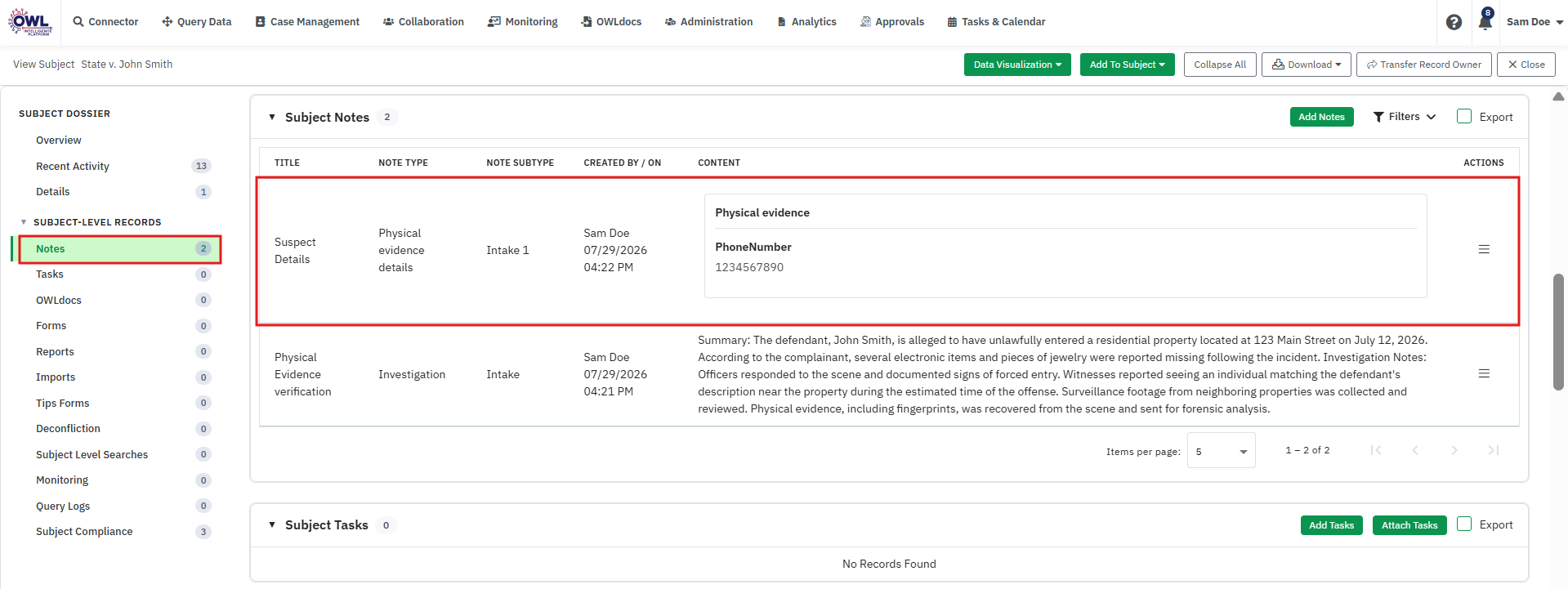Open the Analytics menu

(x=806, y=22)
